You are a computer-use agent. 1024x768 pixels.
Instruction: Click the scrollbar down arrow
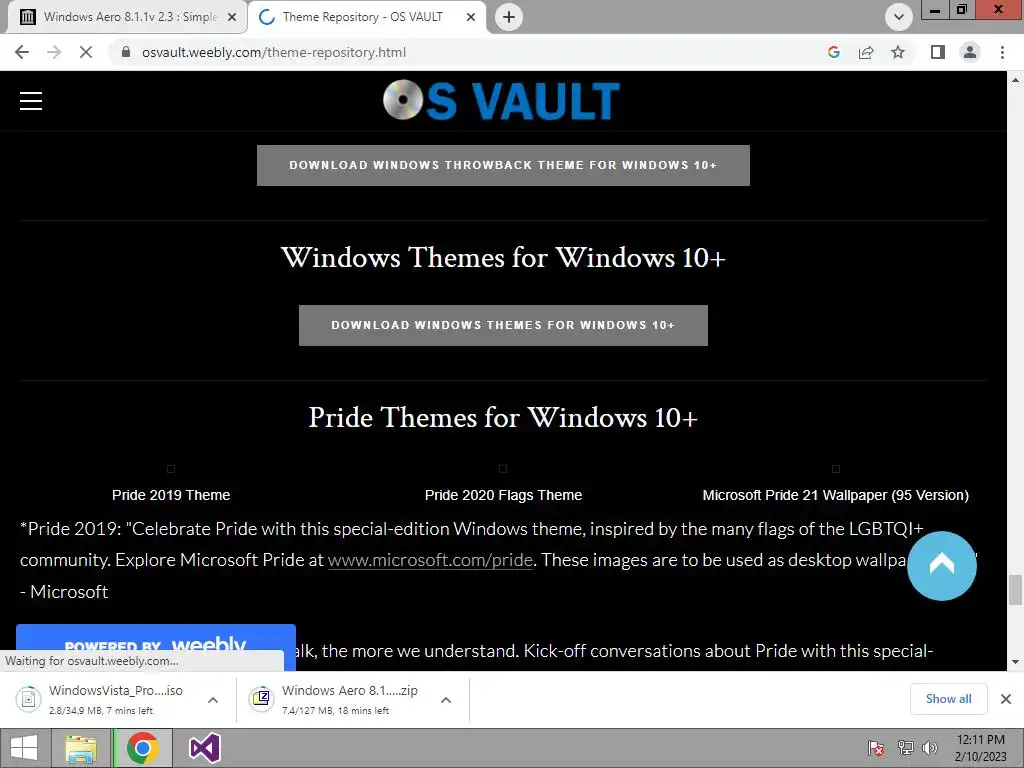[x=1015, y=662]
